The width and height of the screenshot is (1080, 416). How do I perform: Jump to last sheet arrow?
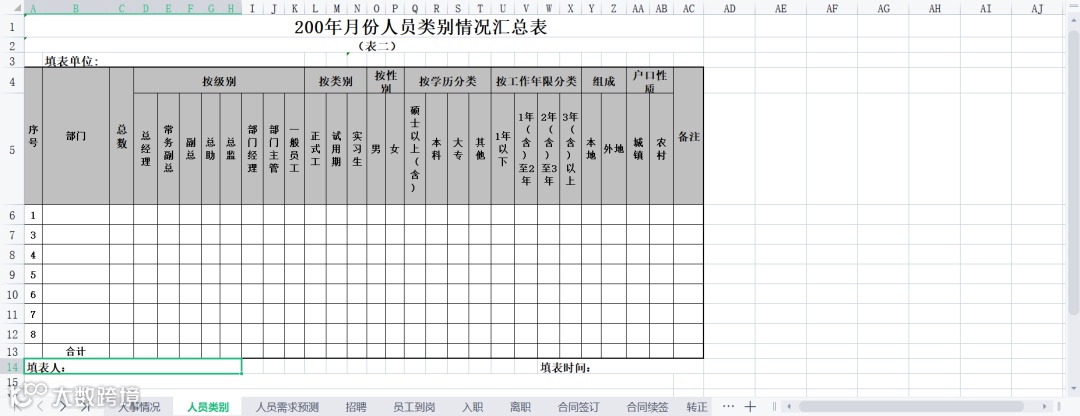point(85,406)
